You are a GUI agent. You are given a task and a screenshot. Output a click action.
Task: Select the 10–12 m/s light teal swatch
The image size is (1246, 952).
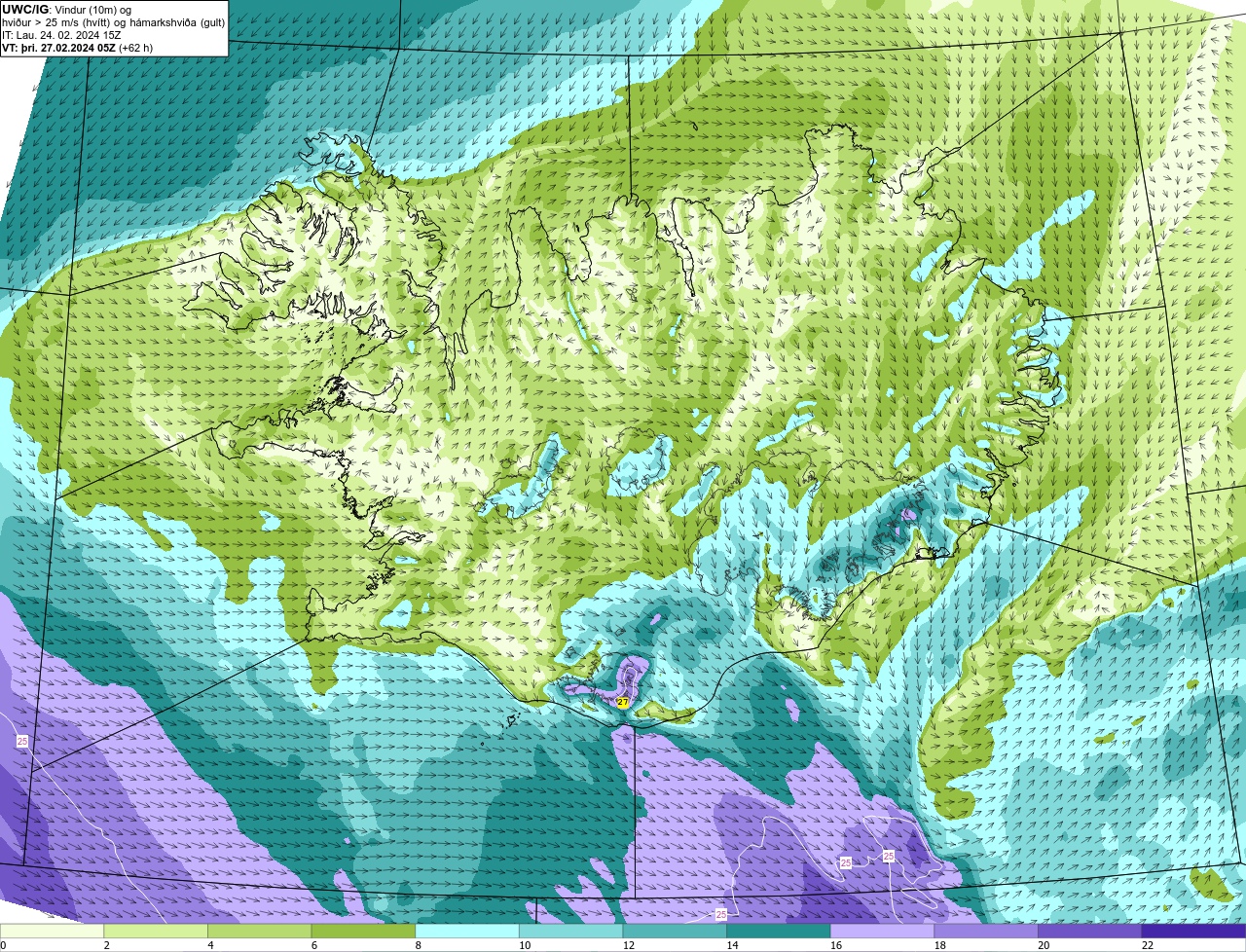pos(570,931)
